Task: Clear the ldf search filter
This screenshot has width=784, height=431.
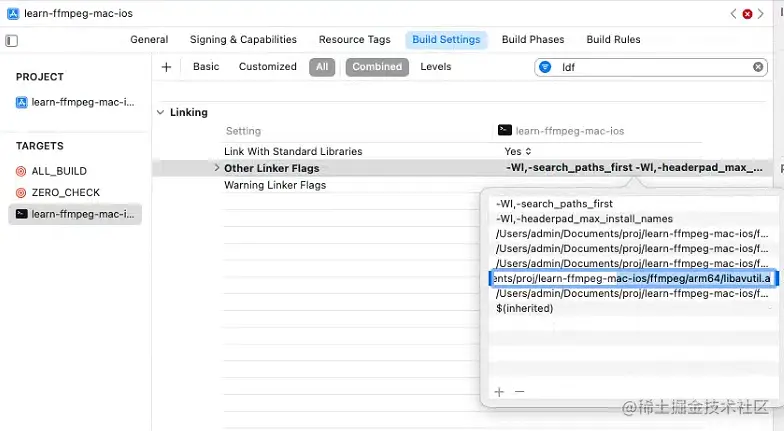Action: tap(758, 67)
